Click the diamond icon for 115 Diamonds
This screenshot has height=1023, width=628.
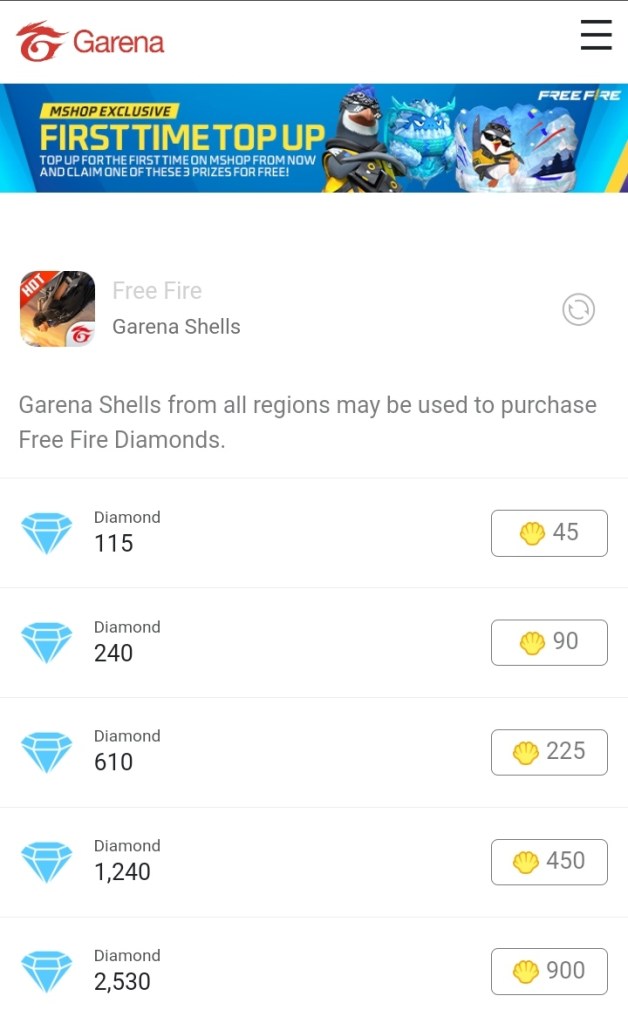coord(47,533)
